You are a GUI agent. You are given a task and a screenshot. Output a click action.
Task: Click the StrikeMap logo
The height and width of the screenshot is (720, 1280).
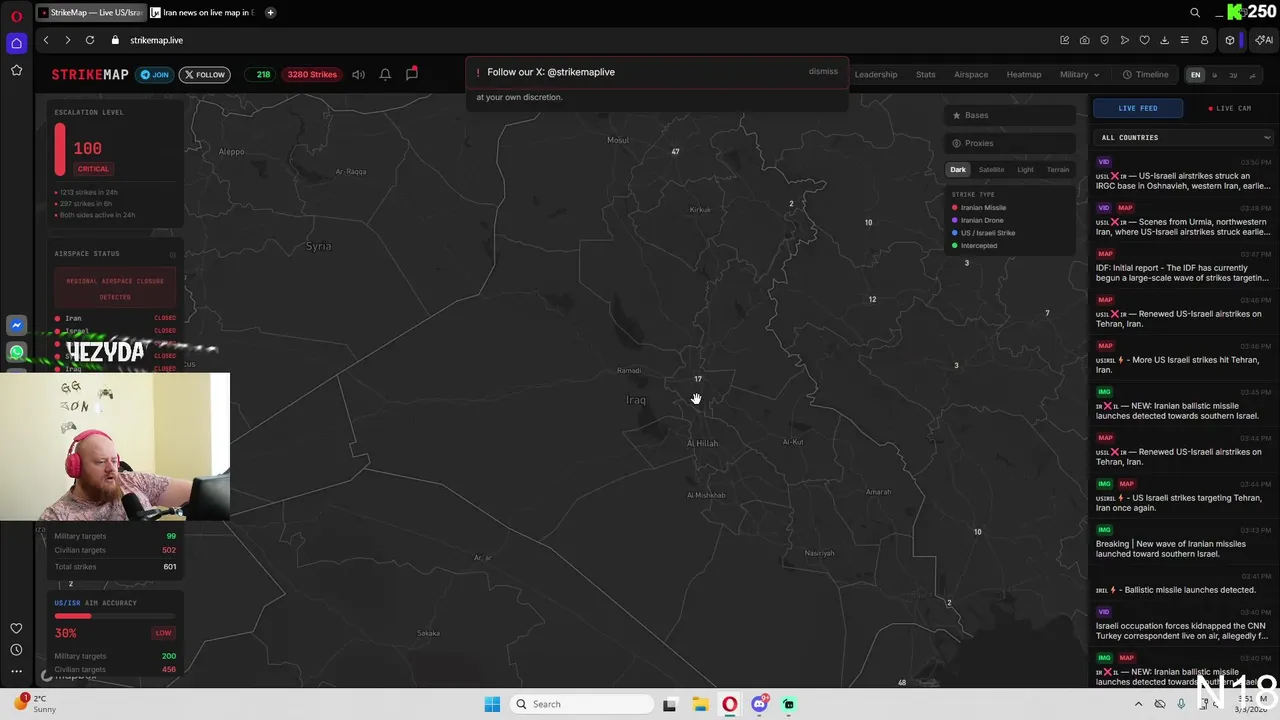pyautogui.click(x=90, y=74)
